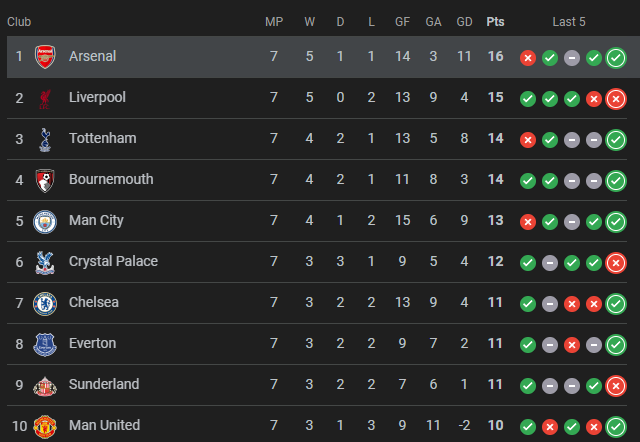The height and width of the screenshot is (442, 640).
Task: Click the Club column header
Action: pyautogui.click(x=20, y=21)
